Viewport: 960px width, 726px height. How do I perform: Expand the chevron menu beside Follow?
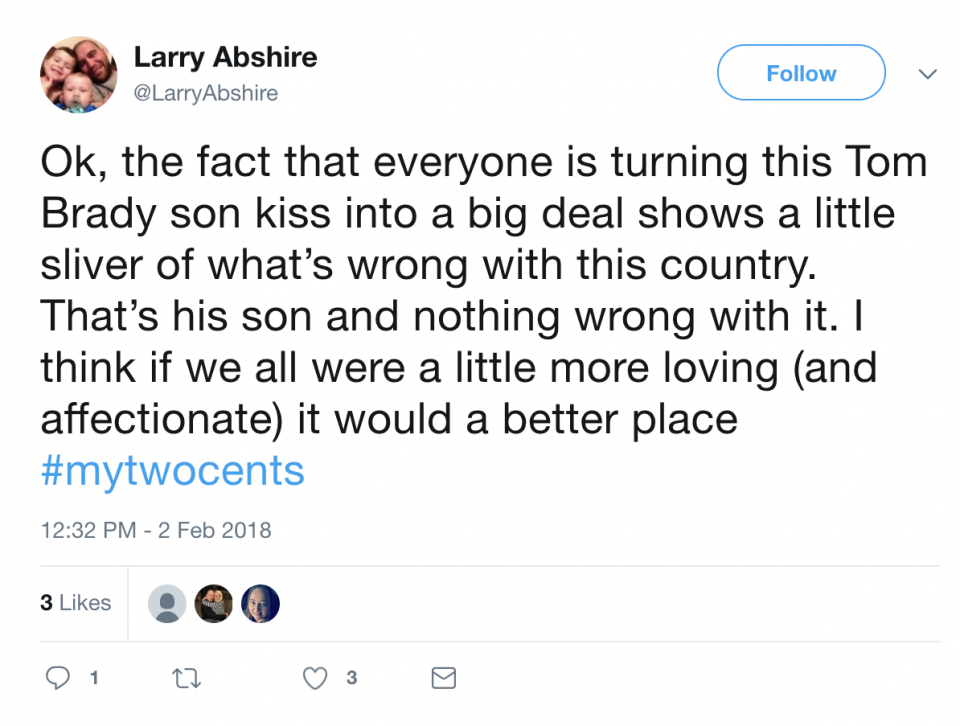pyautogui.click(x=927, y=74)
